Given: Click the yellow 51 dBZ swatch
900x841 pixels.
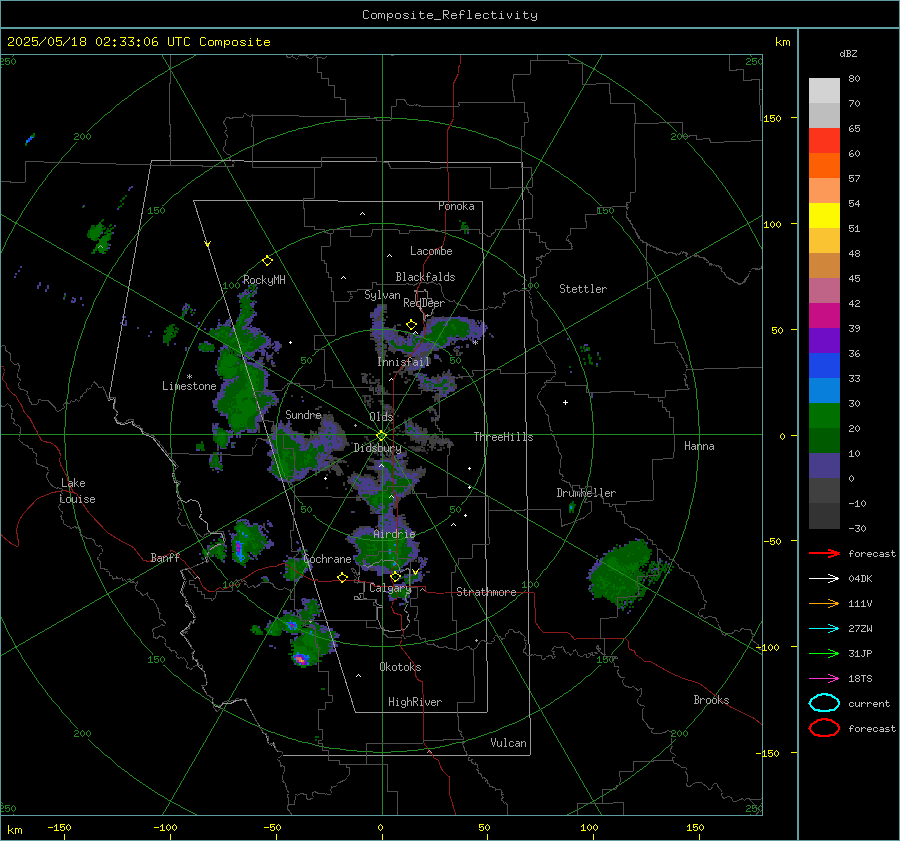Looking at the screenshot, I should pyautogui.click(x=824, y=216).
